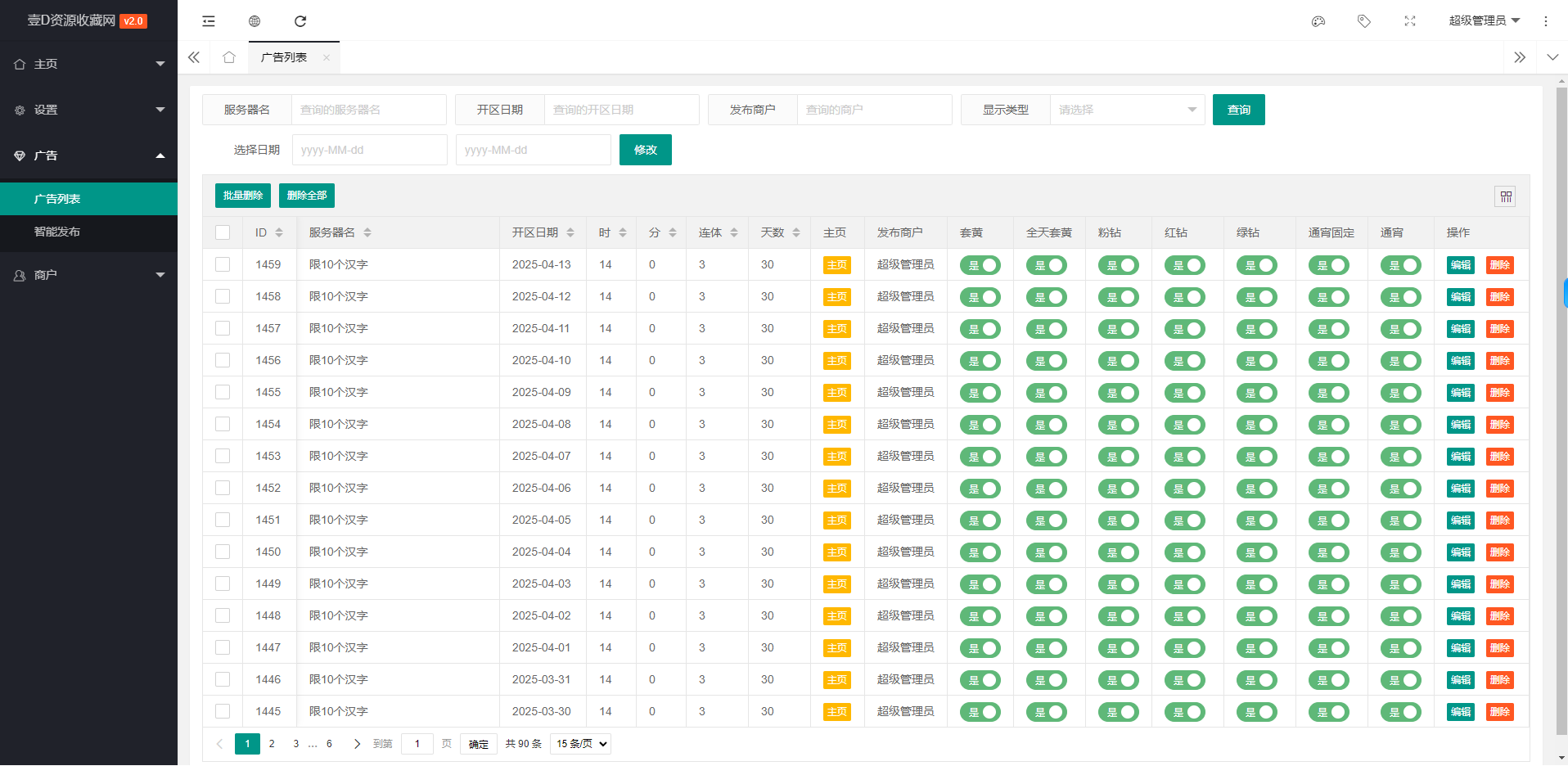Open the language/globe icon in top bar
Screen dimensions: 1568x766
tap(255, 21)
